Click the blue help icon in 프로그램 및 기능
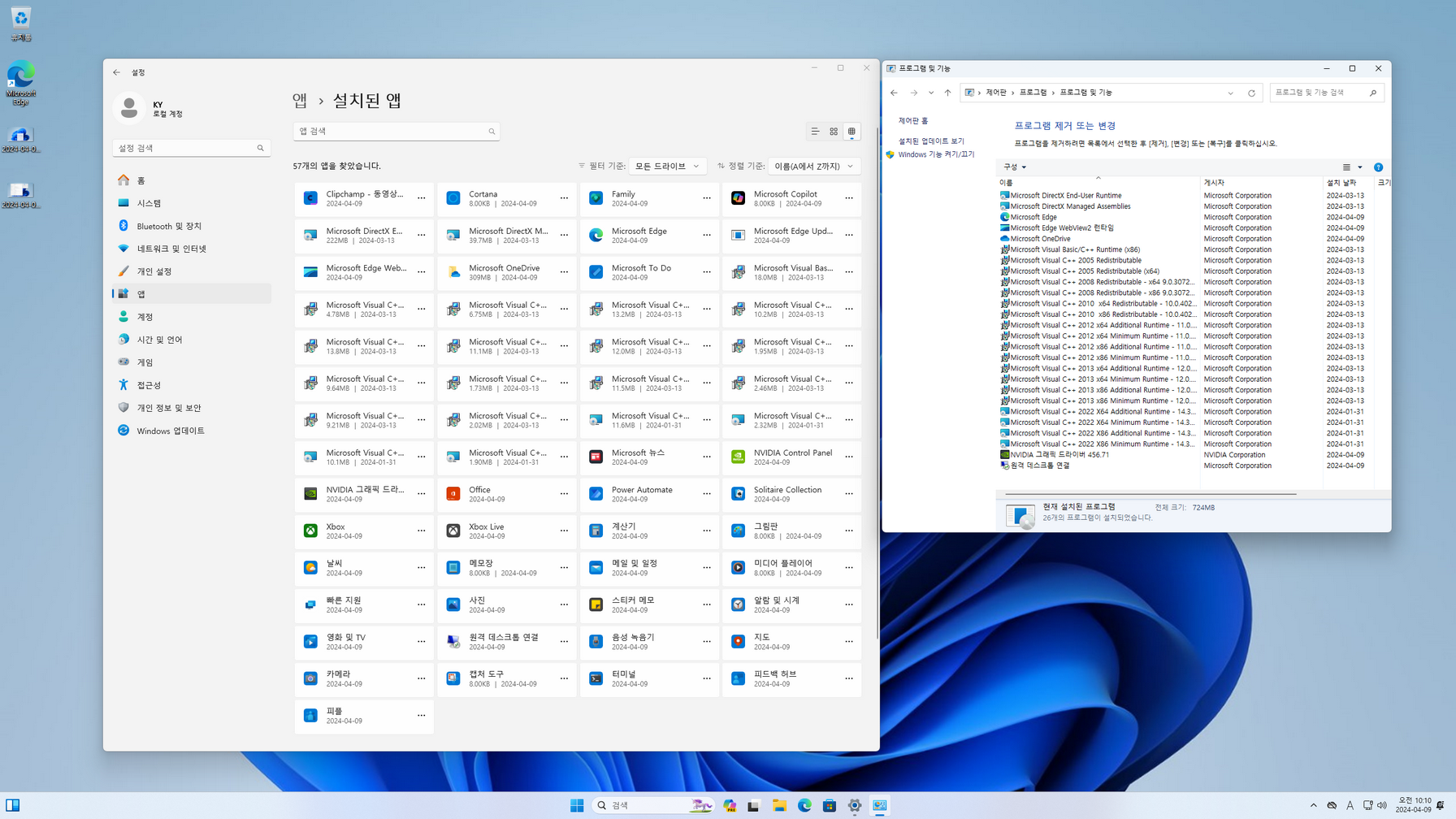This screenshot has height=819, width=1456. point(1378,167)
